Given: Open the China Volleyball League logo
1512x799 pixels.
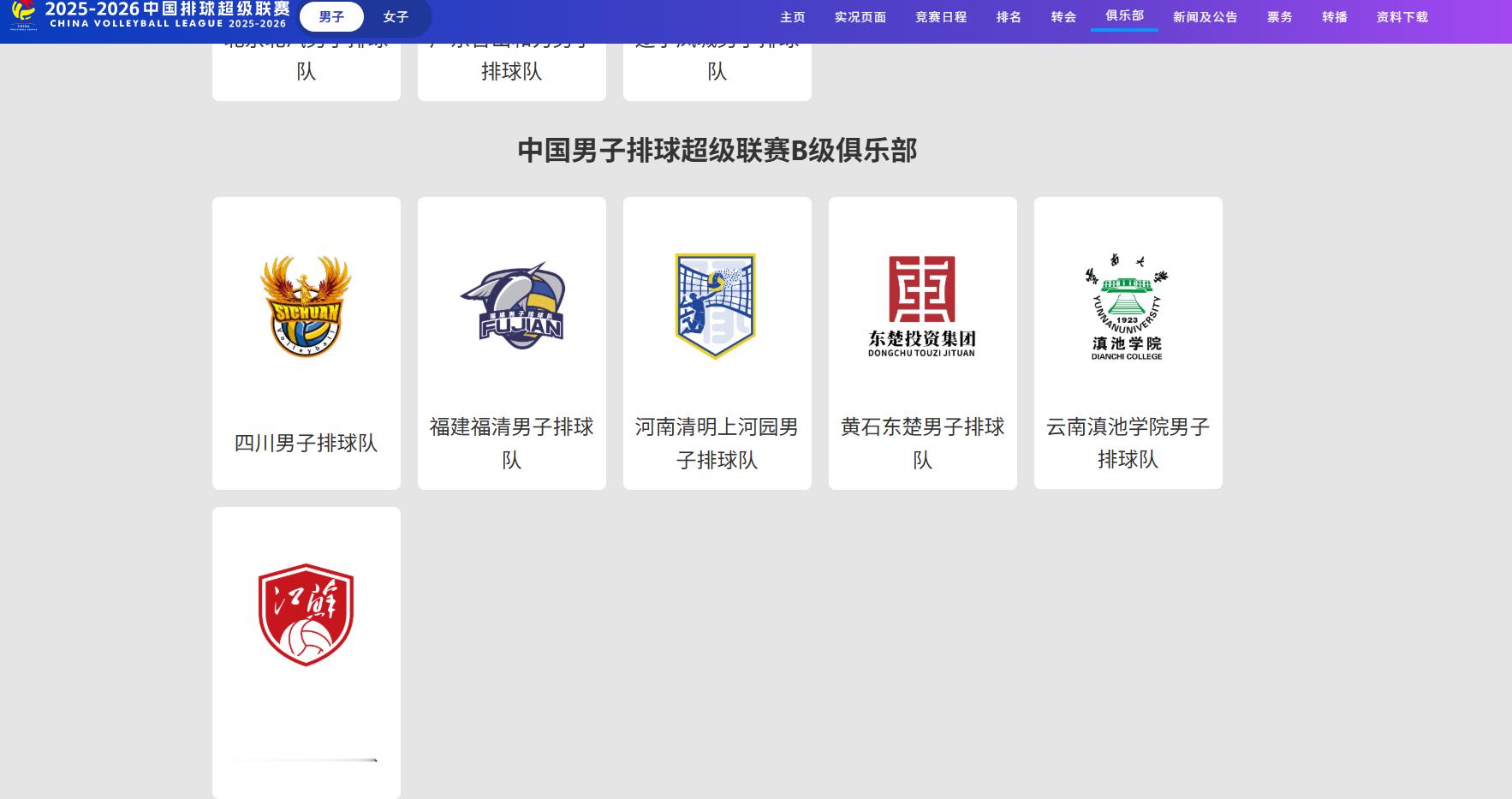Looking at the screenshot, I should [x=151, y=15].
